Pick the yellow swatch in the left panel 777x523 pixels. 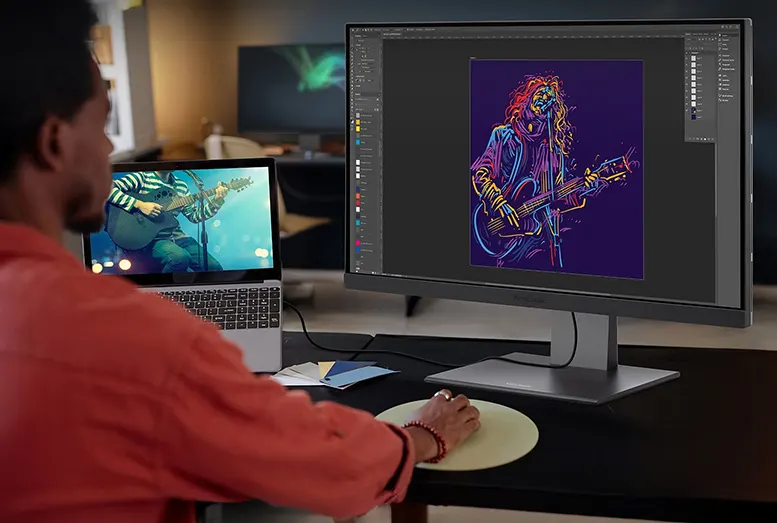(356, 127)
